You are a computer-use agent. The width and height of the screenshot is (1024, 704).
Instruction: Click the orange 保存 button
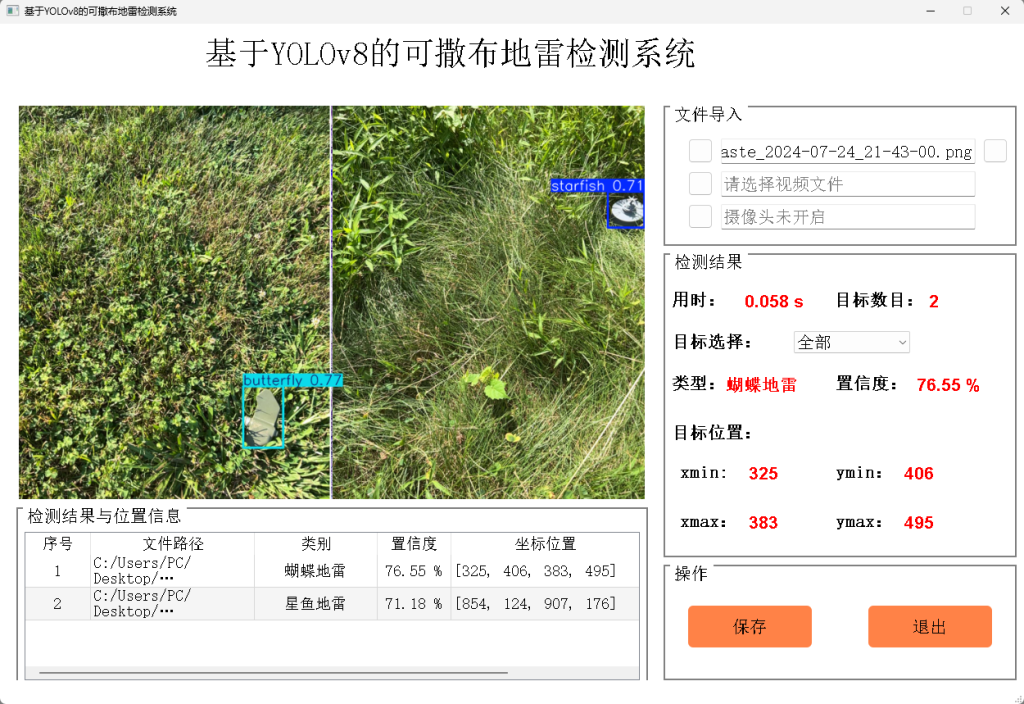pyautogui.click(x=749, y=627)
